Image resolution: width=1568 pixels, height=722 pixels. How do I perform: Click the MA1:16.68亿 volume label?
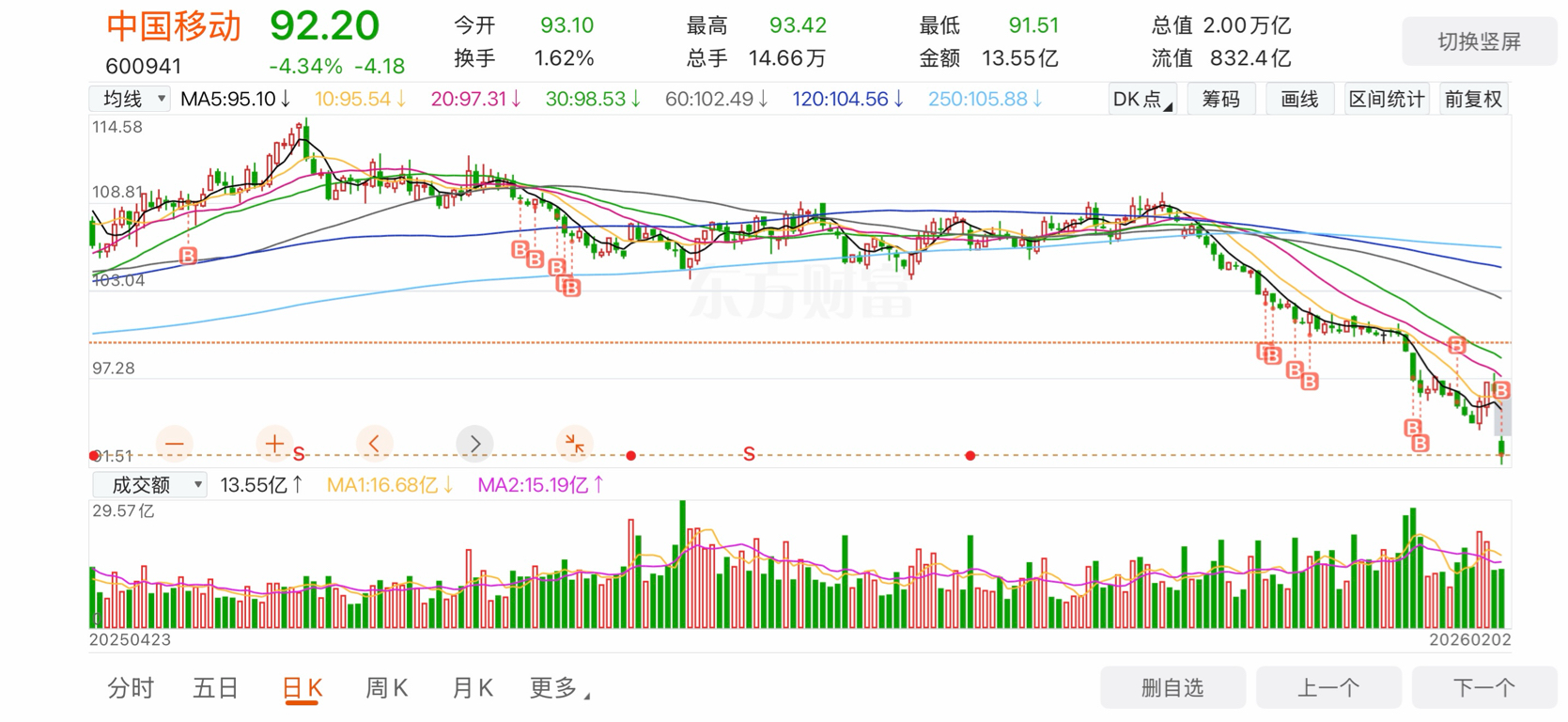[x=391, y=485]
